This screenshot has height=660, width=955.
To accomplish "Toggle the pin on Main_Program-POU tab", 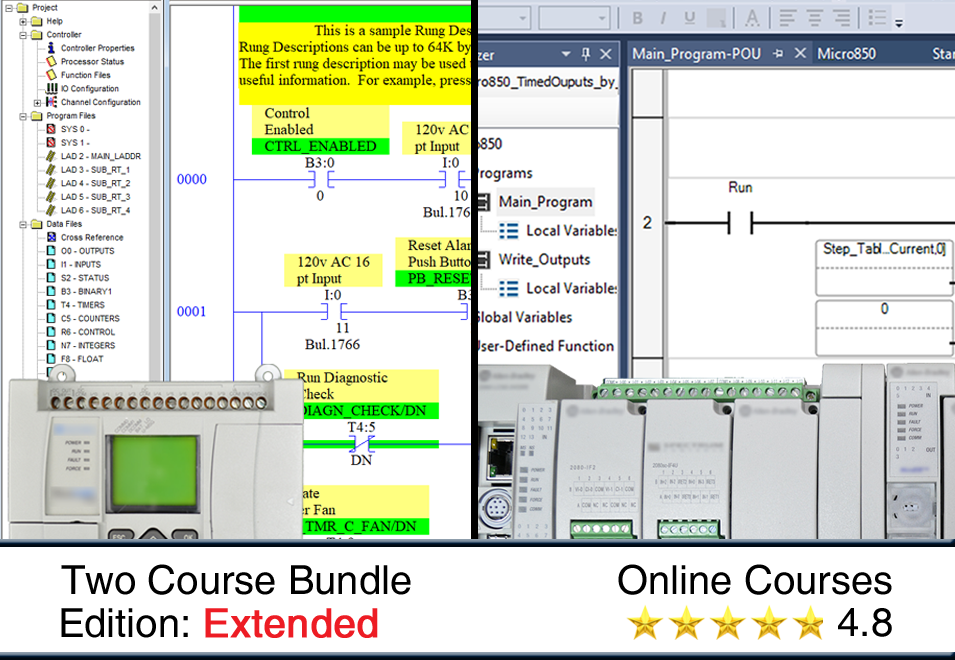I will (x=776, y=52).
